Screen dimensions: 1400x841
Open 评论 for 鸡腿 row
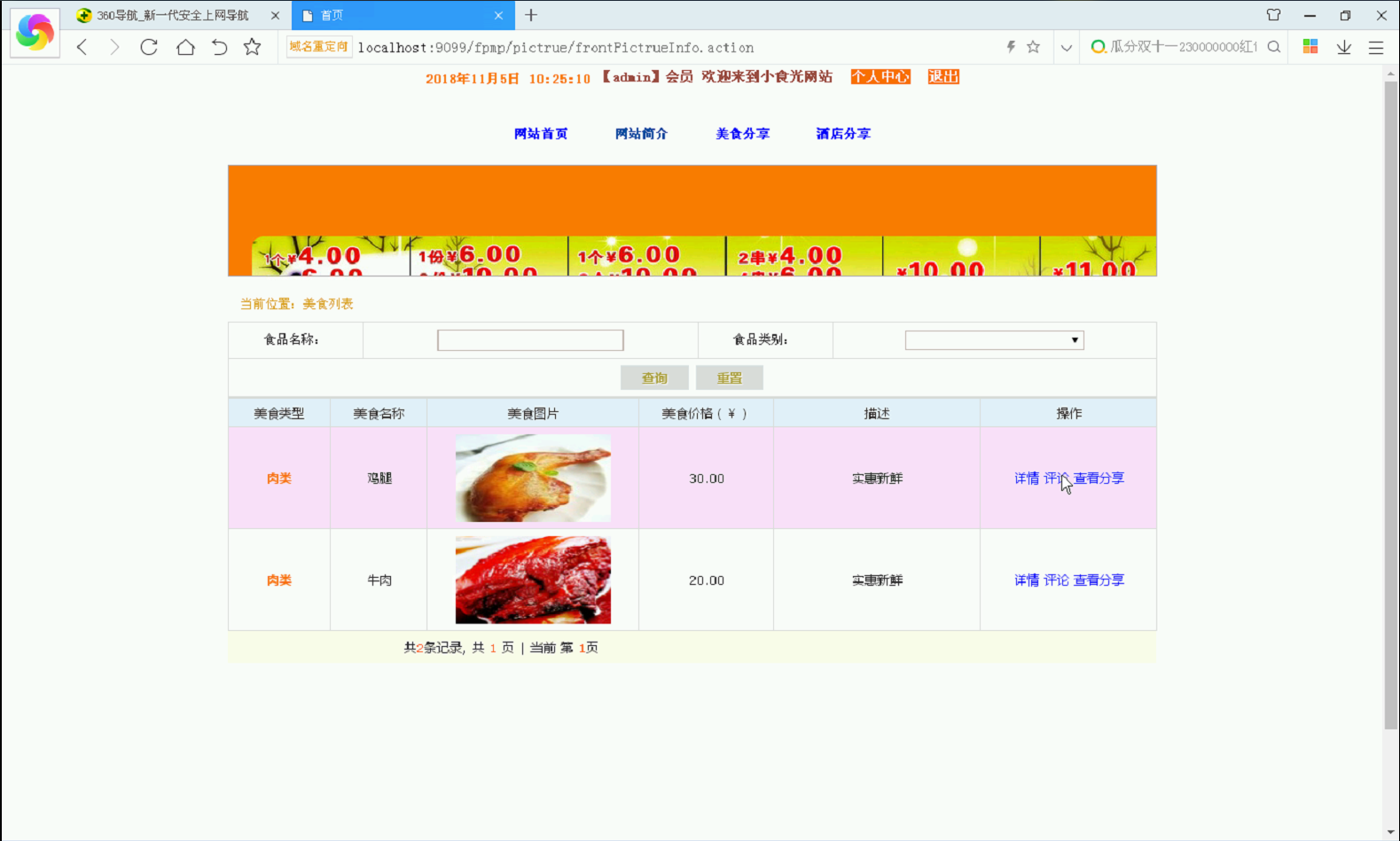(1056, 479)
